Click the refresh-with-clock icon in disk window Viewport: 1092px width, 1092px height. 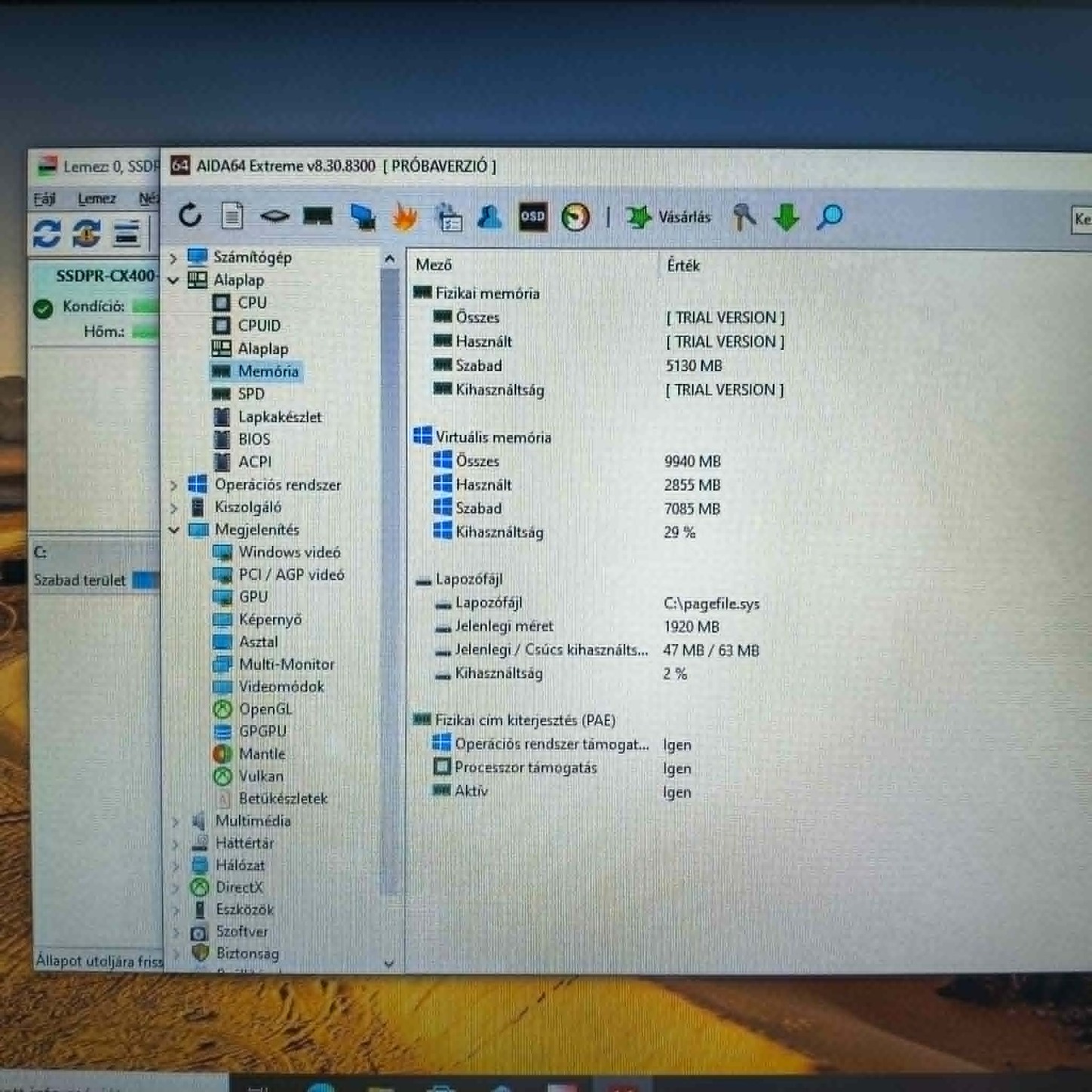coord(87,233)
